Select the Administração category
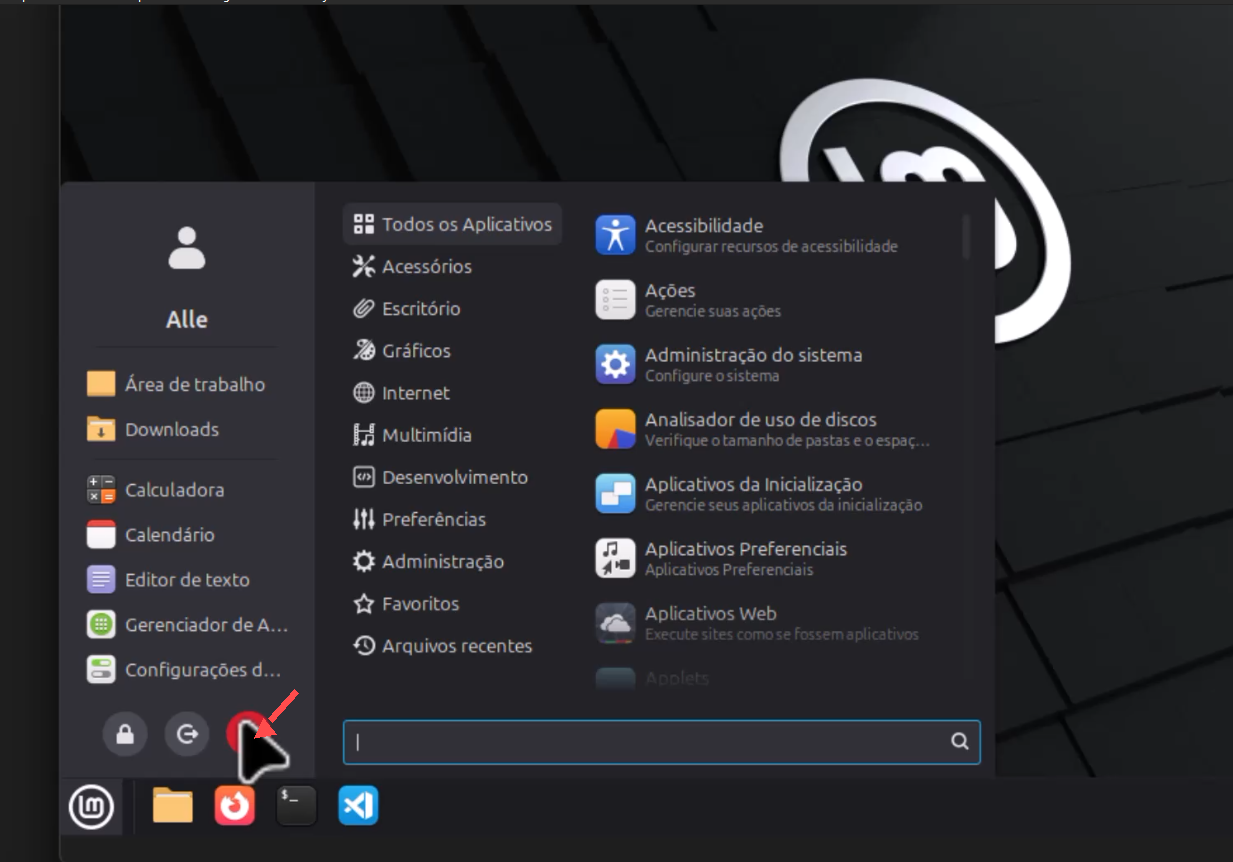Screen dimensions: 1233x862 tap(452, 561)
